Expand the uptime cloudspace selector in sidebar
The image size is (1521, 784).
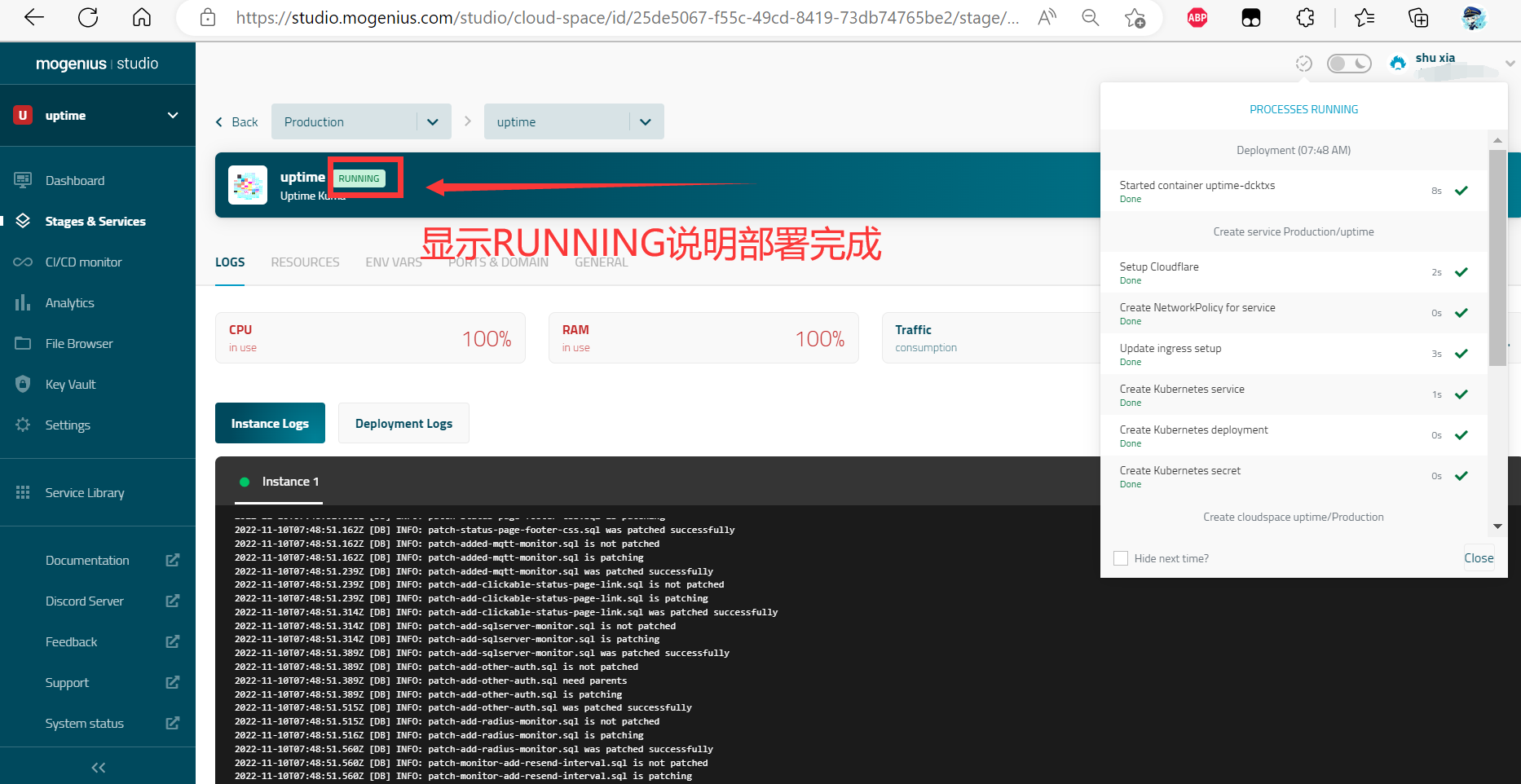coord(172,116)
